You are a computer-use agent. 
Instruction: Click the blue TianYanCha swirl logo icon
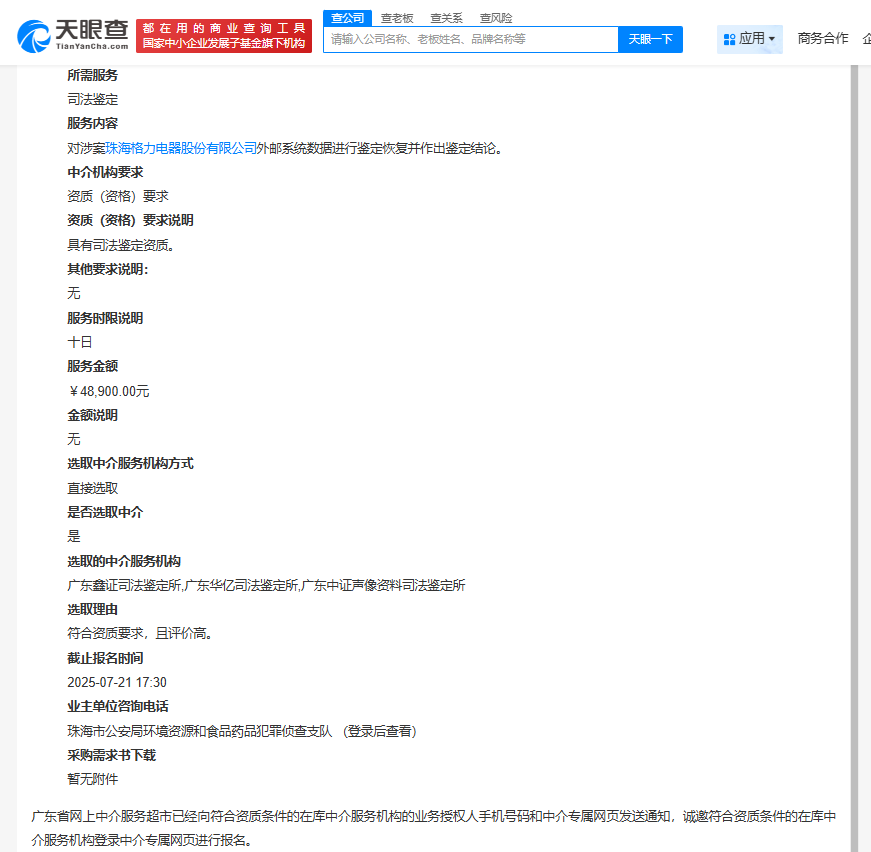tap(33, 37)
